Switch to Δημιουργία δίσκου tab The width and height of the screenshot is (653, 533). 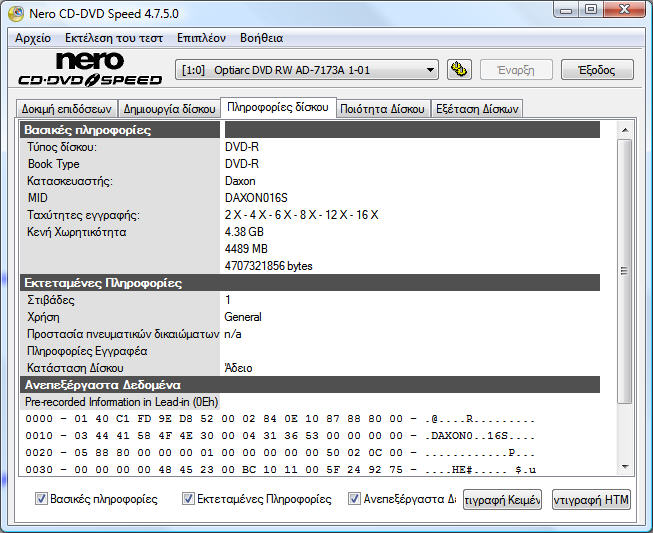pyautogui.click(x=169, y=109)
